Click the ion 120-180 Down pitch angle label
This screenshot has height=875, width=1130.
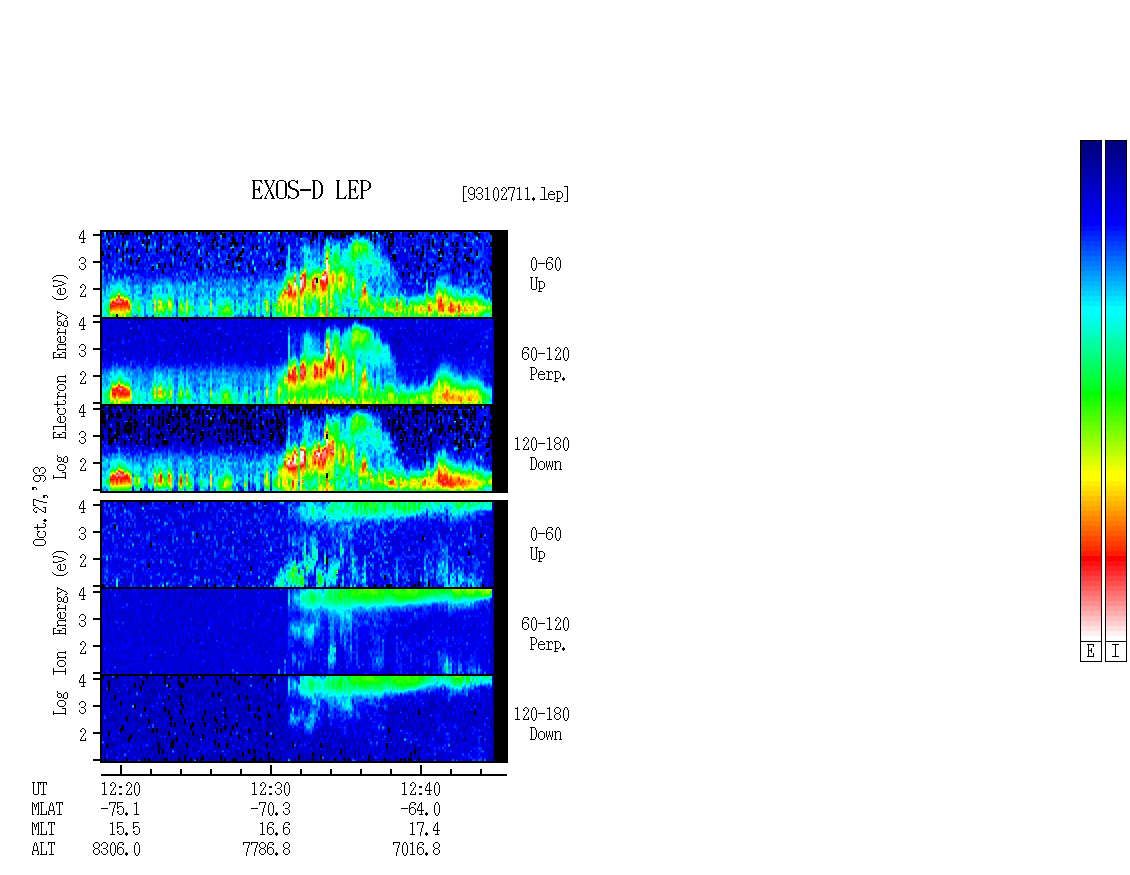(x=541, y=724)
